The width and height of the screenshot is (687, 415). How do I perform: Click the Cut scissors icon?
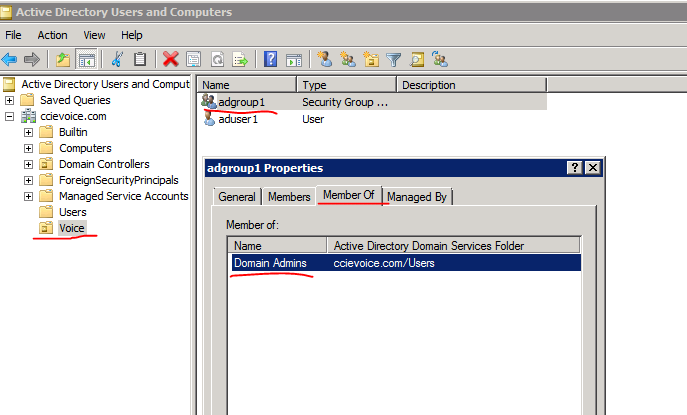click(x=117, y=59)
